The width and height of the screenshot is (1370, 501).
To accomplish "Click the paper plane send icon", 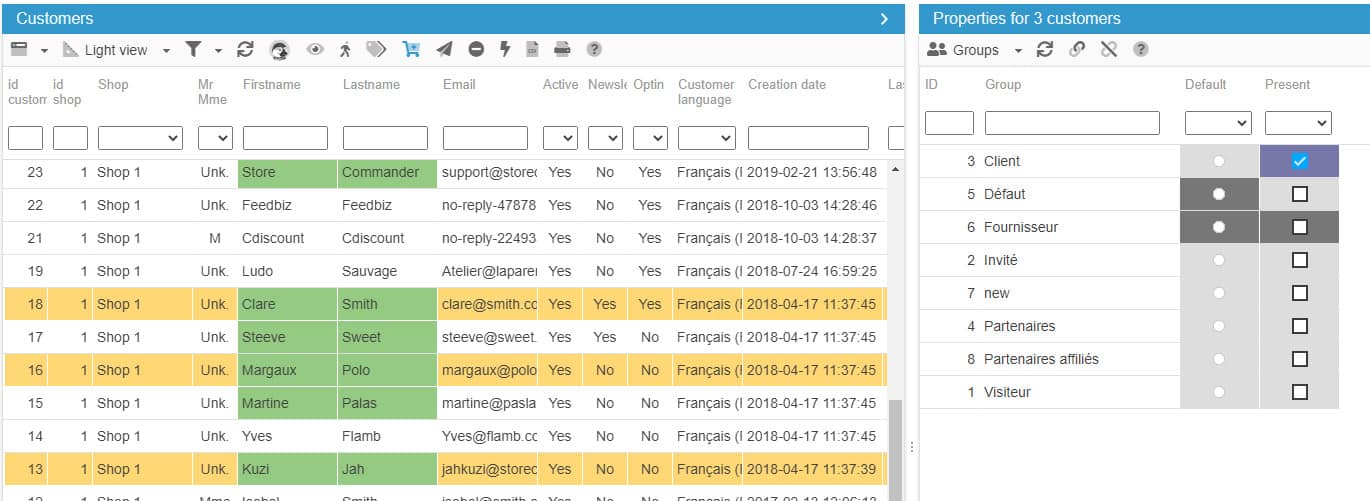I will pos(444,49).
